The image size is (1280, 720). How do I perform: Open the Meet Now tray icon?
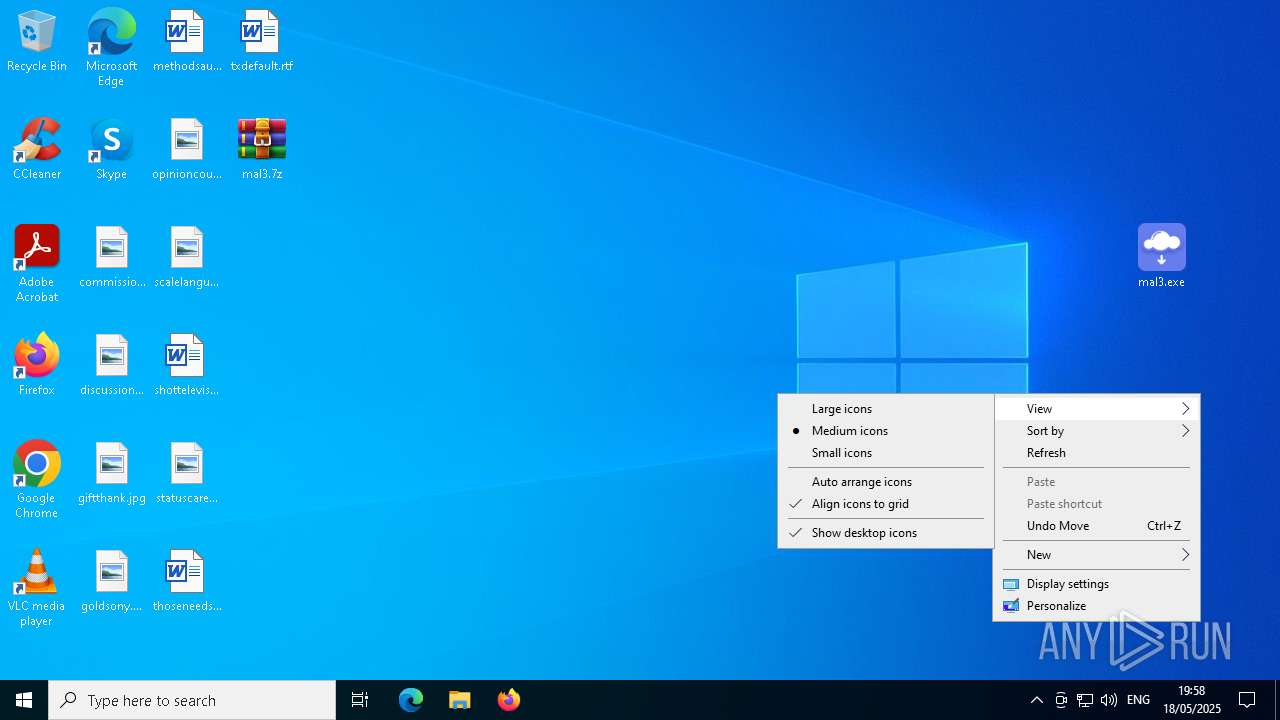pyautogui.click(x=1061, y=700)
